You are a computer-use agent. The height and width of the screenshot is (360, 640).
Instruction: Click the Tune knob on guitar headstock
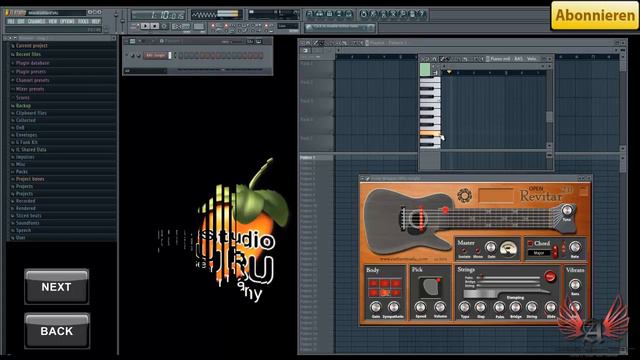(x=567, y=210)
